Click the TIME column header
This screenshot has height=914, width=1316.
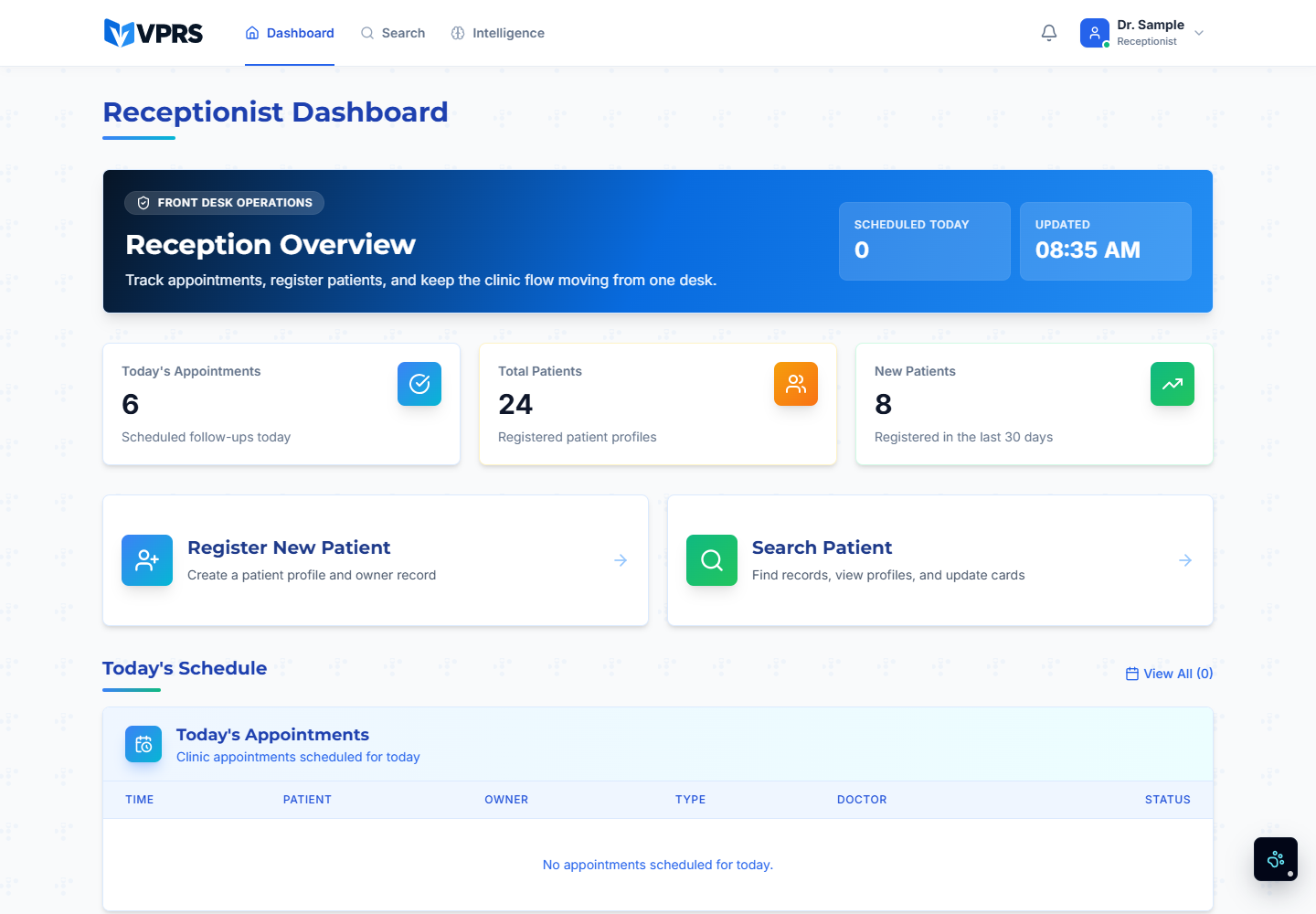[x=140, y=800]
